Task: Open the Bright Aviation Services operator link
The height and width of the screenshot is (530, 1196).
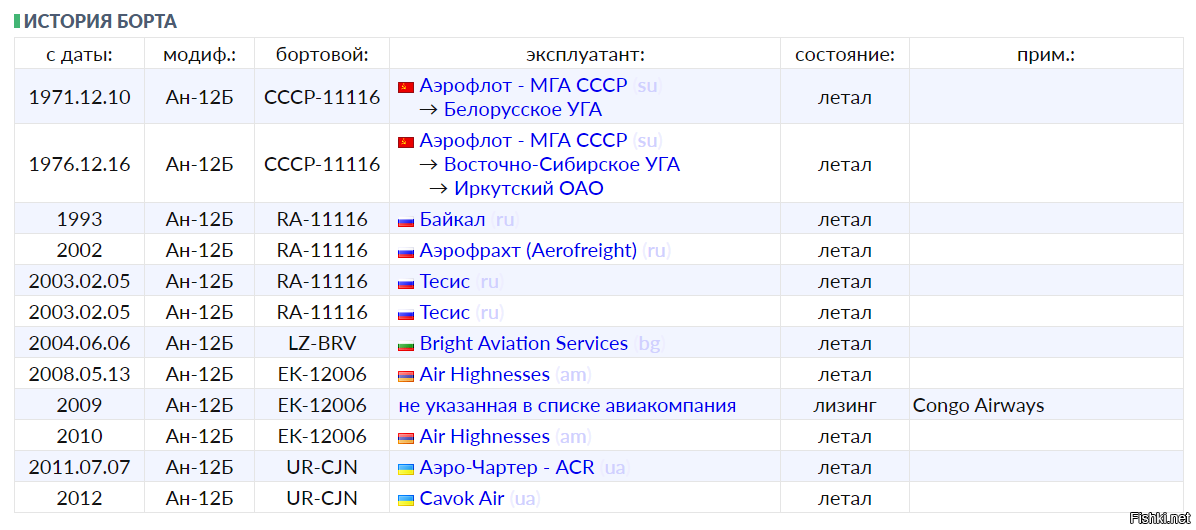Action: tap(523, 344)
